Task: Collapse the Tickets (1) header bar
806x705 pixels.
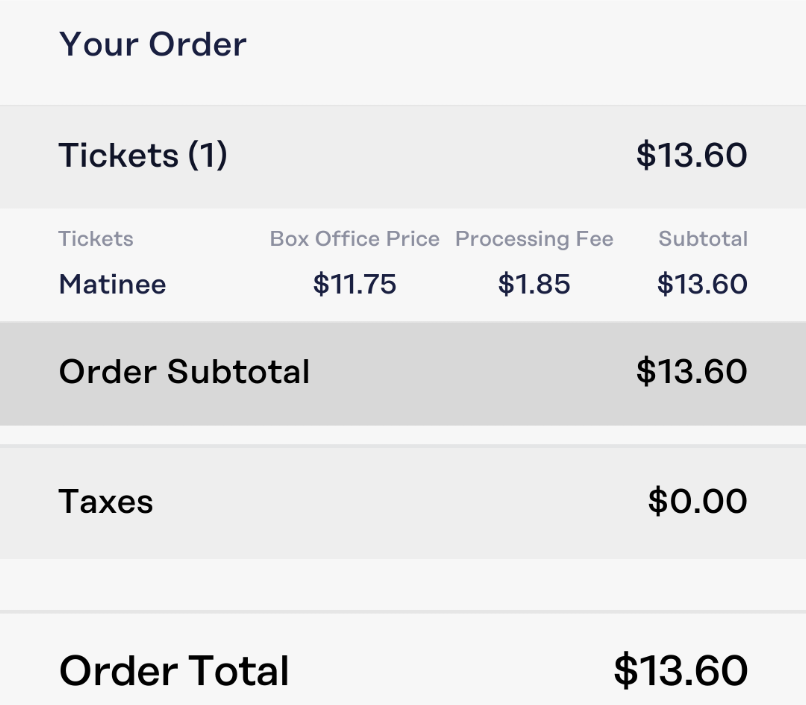Action: (403, 157)
